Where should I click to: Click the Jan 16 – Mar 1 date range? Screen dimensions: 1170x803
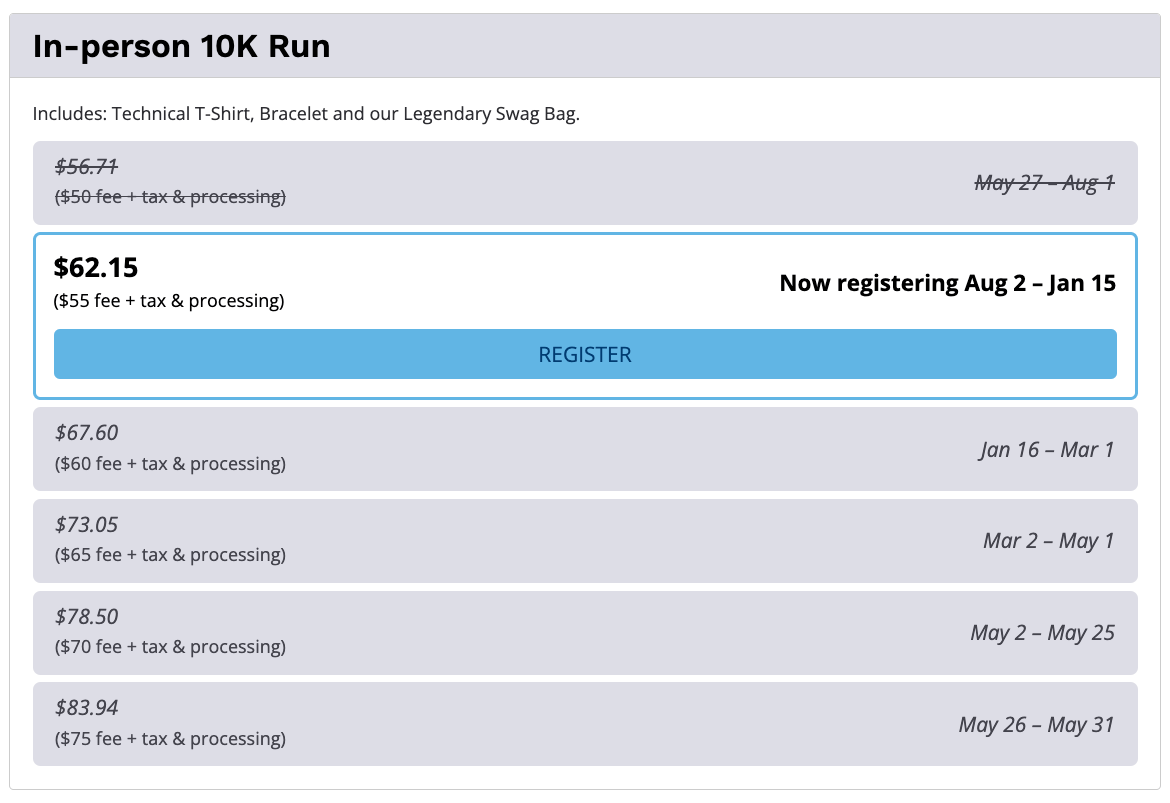click(1046, 450)
